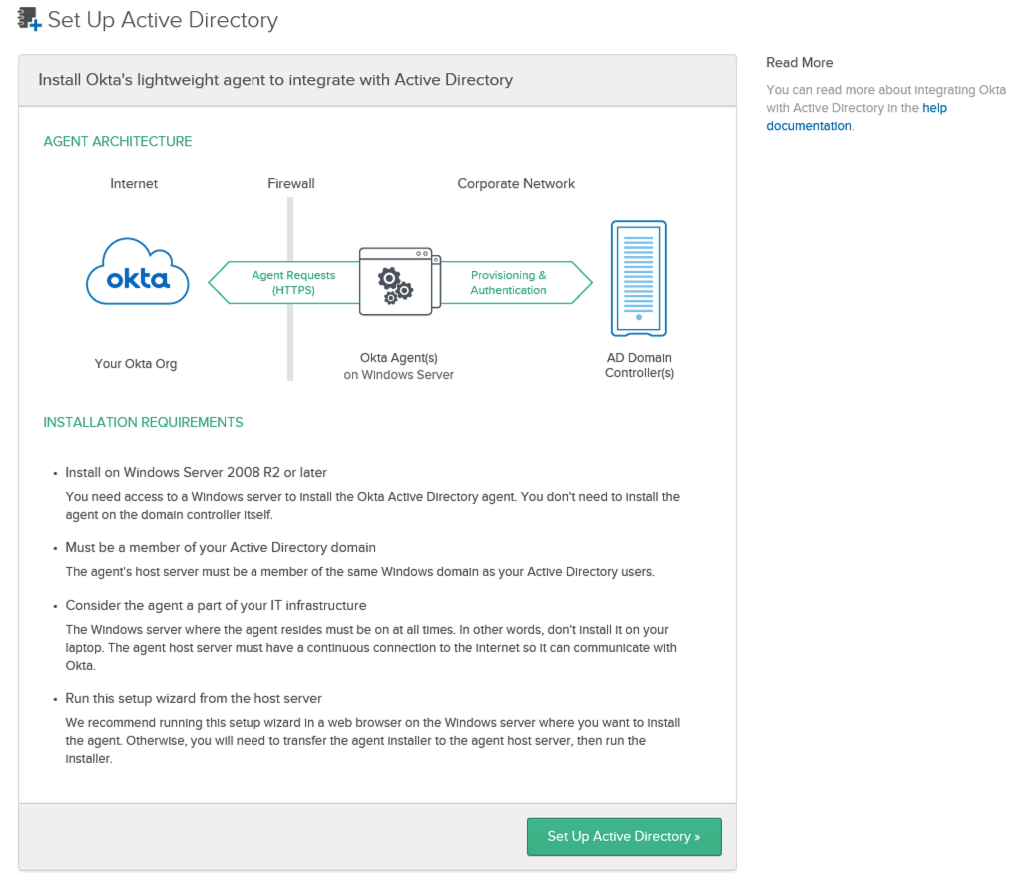Click the Install Okta's lightweight agent panel header
The height and width of the screenshot is (874, 1027).
coord(275,80)
